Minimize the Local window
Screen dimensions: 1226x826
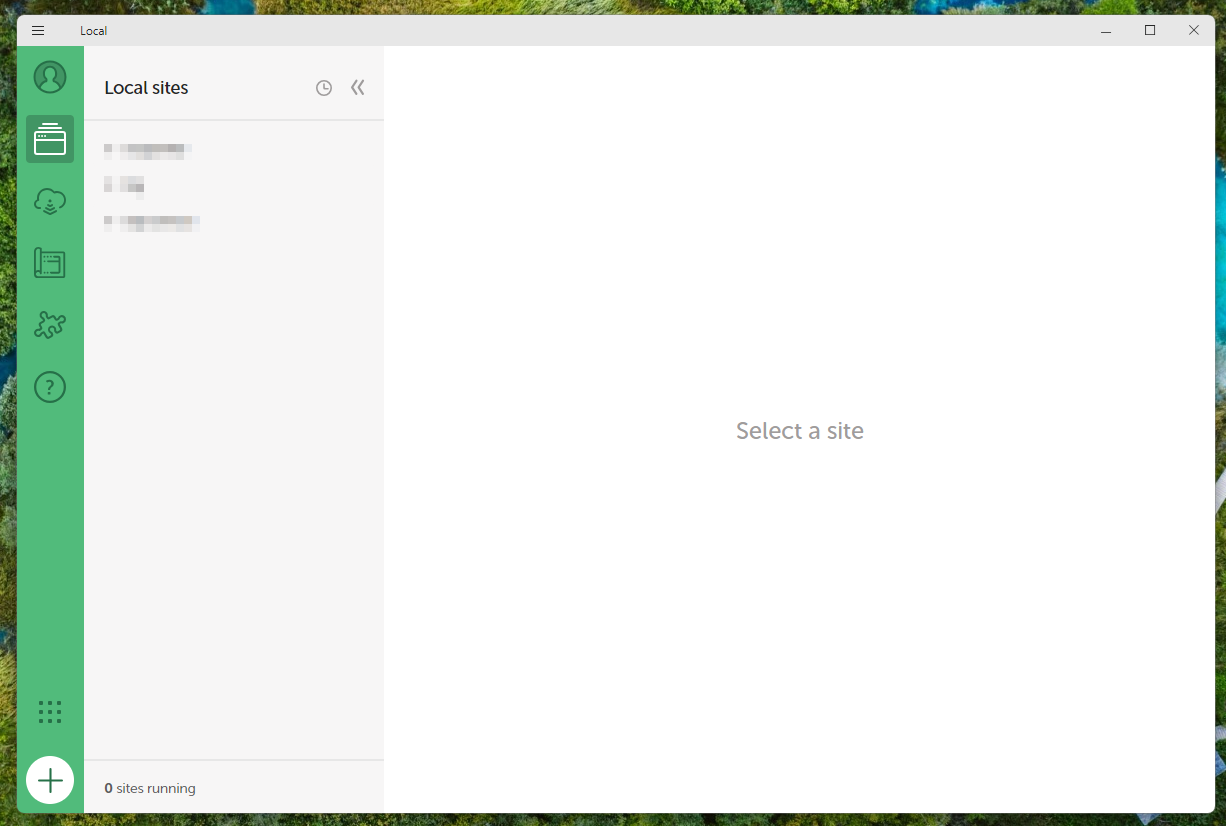(x=1106, y=31)
